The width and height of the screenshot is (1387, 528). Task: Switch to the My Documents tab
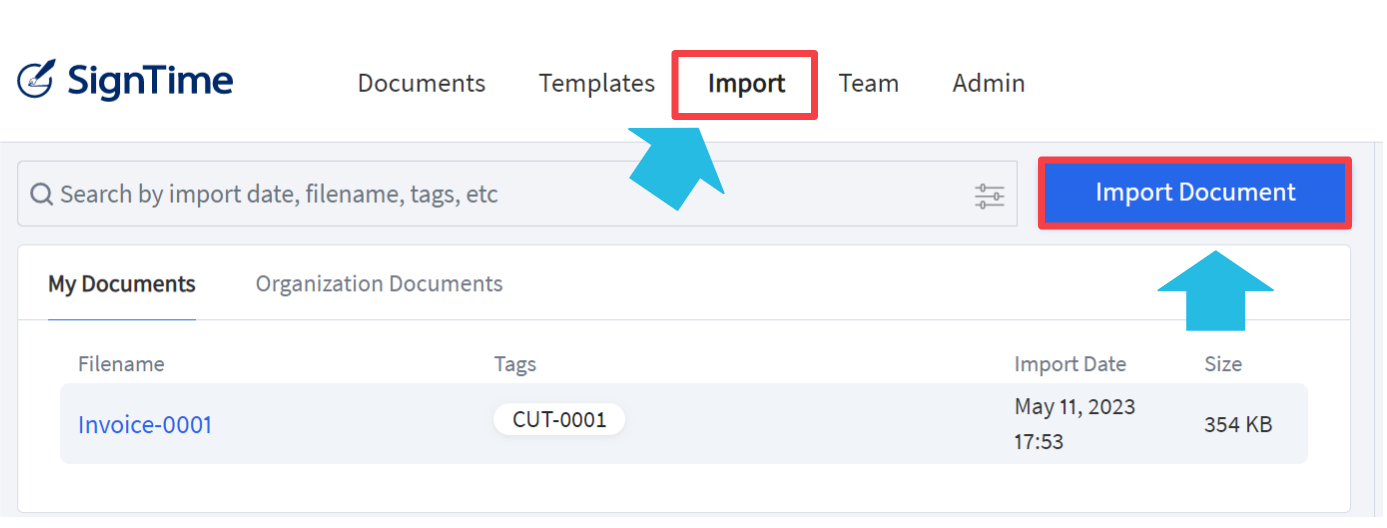122,284
